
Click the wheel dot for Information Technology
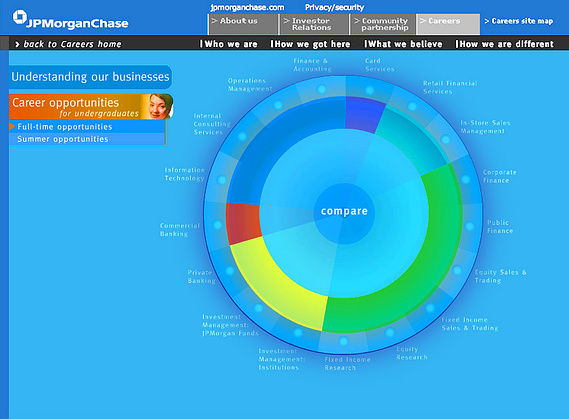[x=222, y=180]
